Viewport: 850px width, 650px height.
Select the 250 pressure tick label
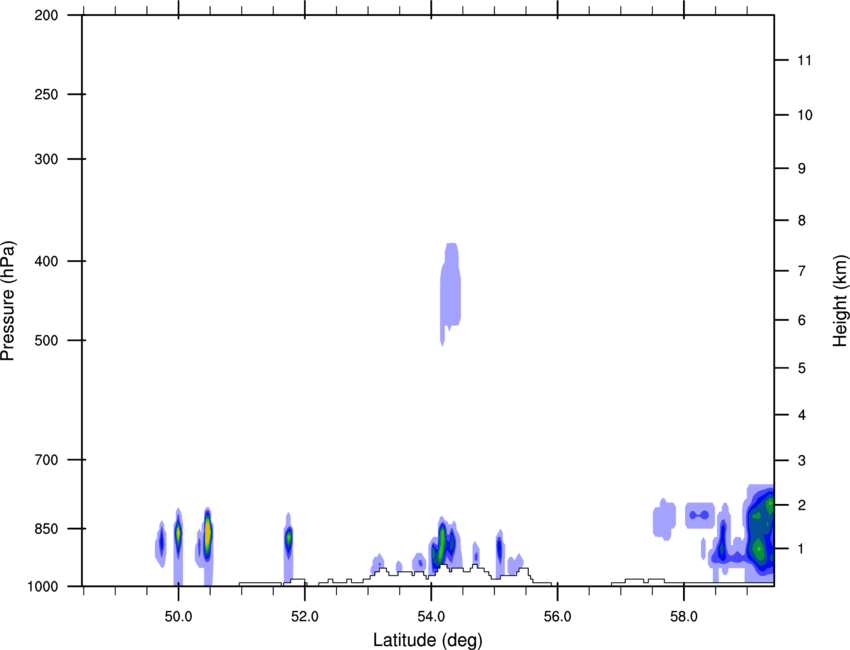[x=46, y=94]
